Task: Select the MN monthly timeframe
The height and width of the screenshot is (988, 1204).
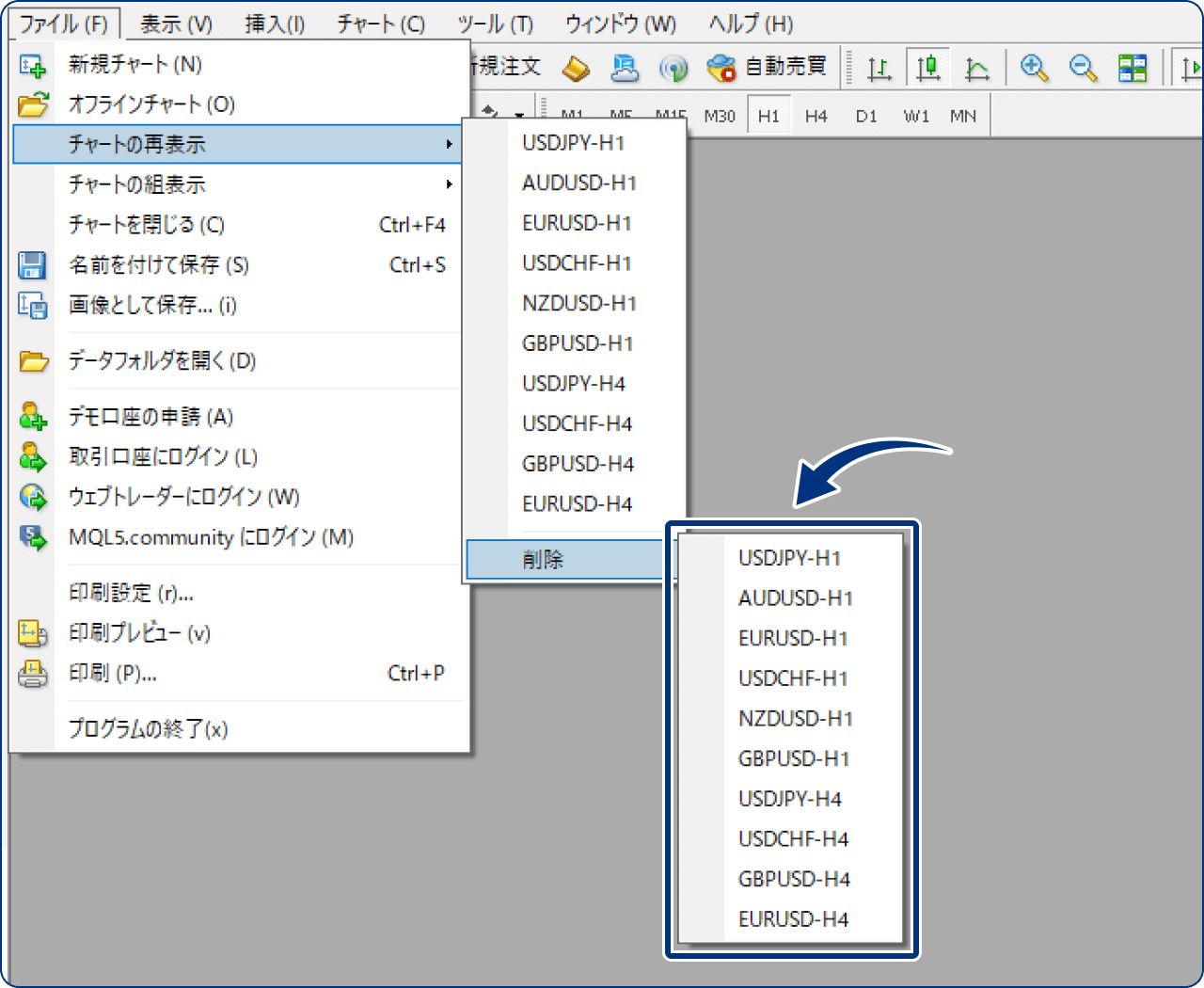Action: pos(962,115)
